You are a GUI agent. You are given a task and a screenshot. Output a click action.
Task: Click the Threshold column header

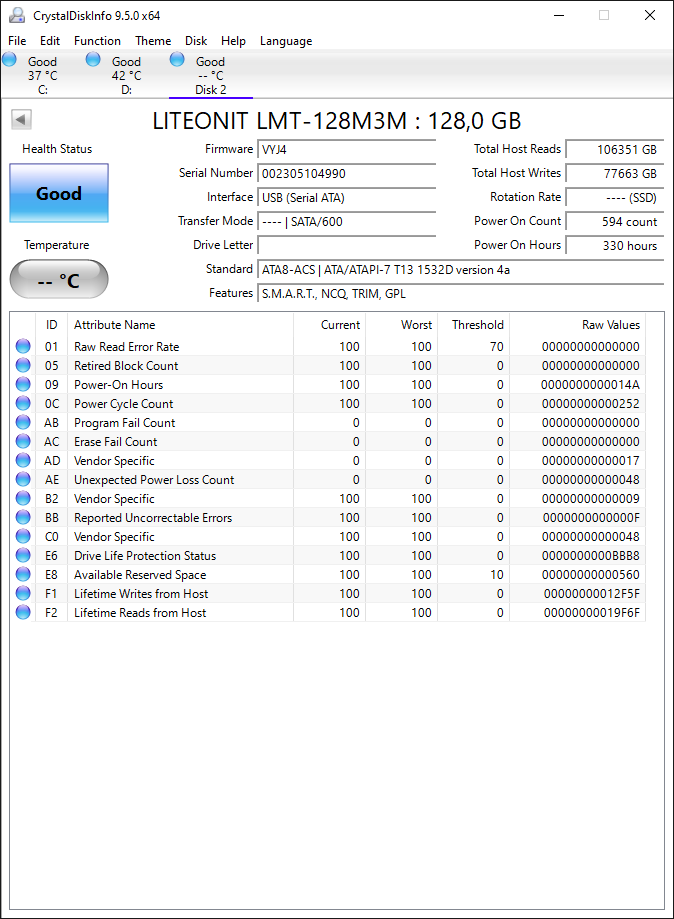(474, 325)
